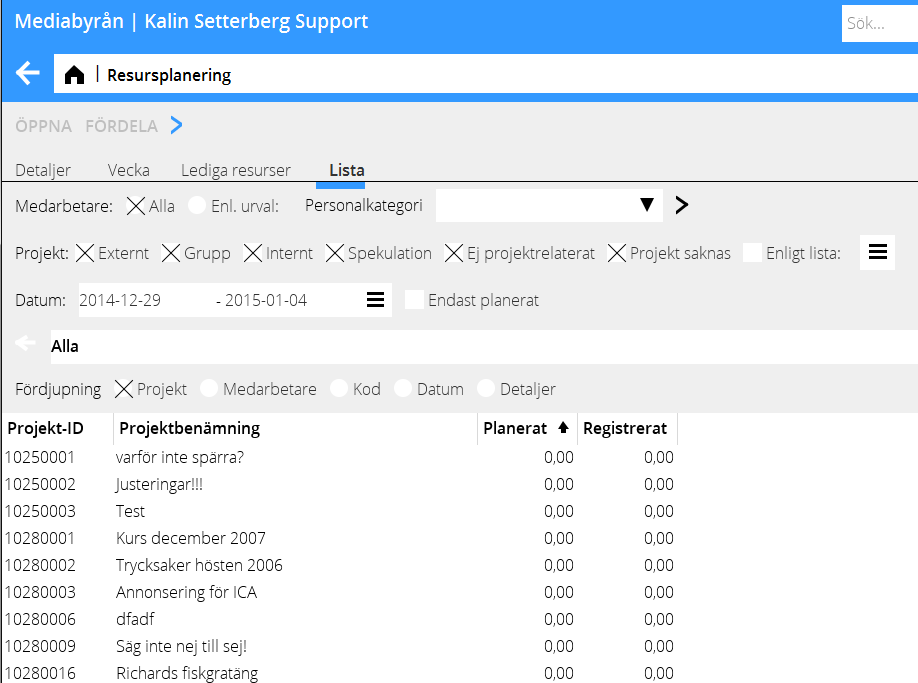Viewport: 918px width, 683px height.
Task: Open the Enligt lista hamburger menu
Action: point(877,253)
